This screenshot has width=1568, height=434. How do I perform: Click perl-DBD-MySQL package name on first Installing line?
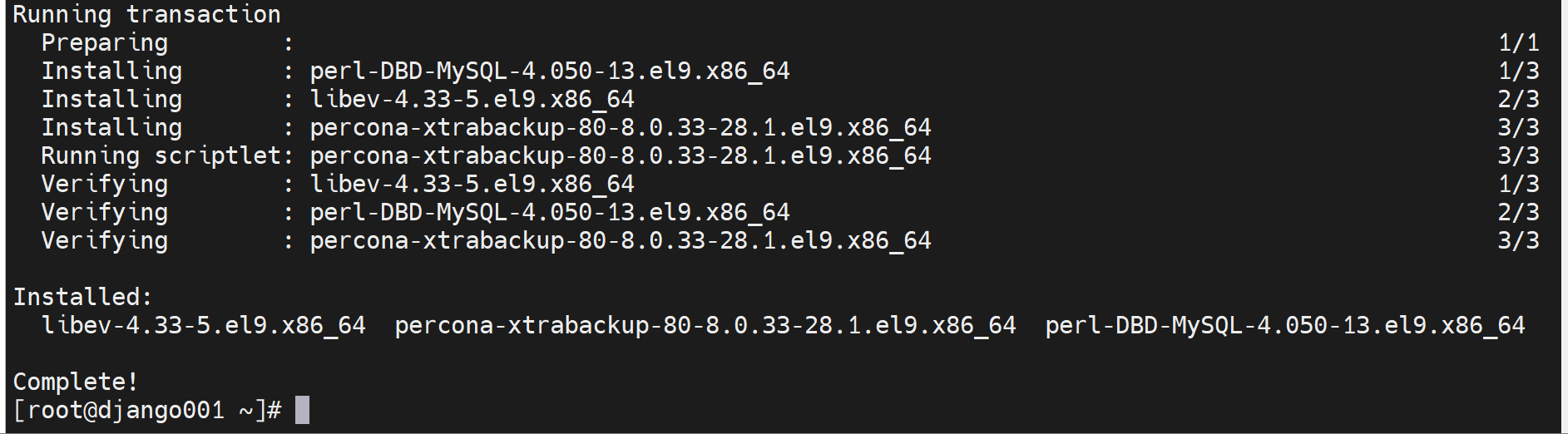(549, 71)
